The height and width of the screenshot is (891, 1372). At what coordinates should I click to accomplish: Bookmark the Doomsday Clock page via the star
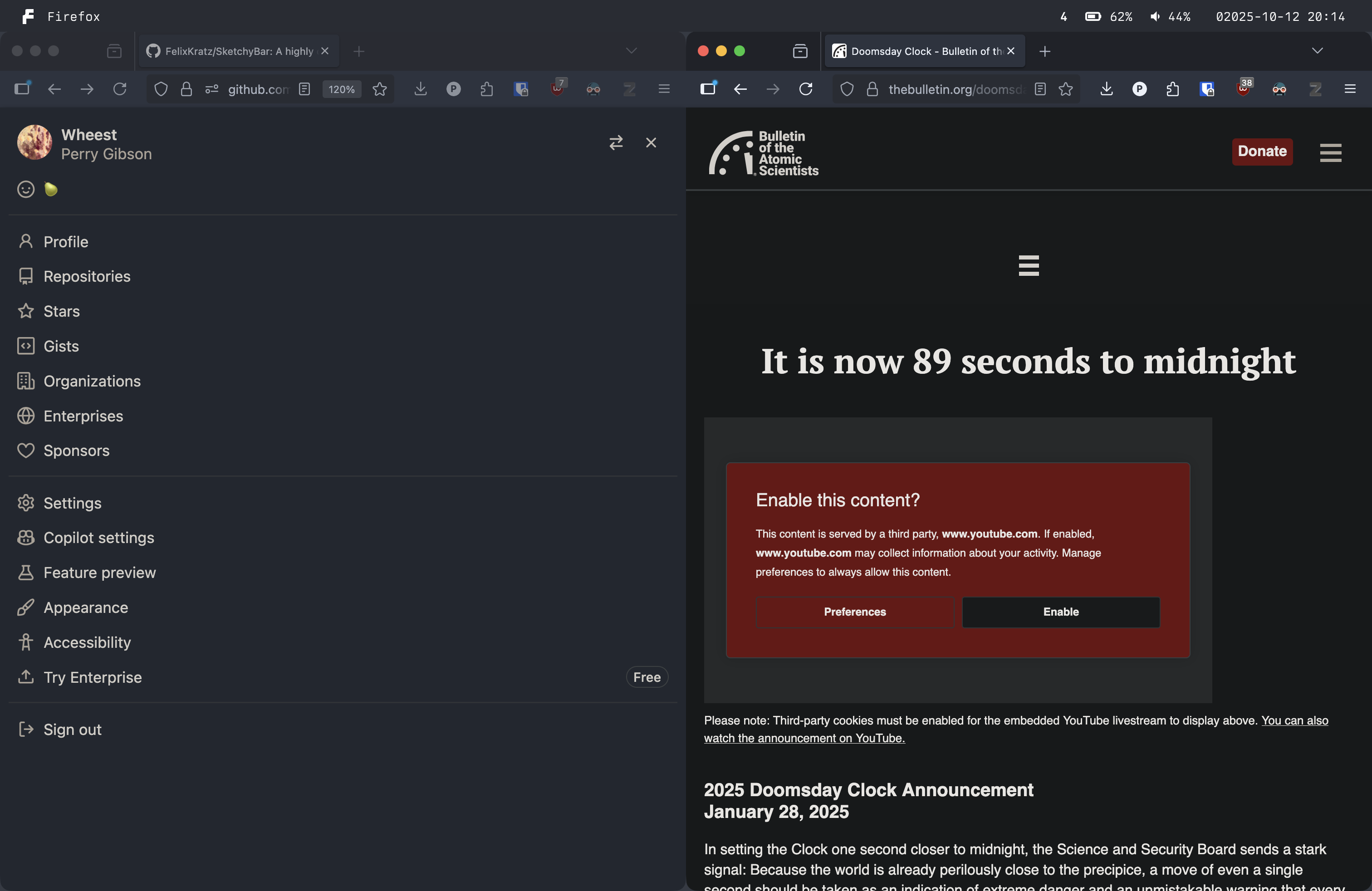point(1065,89)
